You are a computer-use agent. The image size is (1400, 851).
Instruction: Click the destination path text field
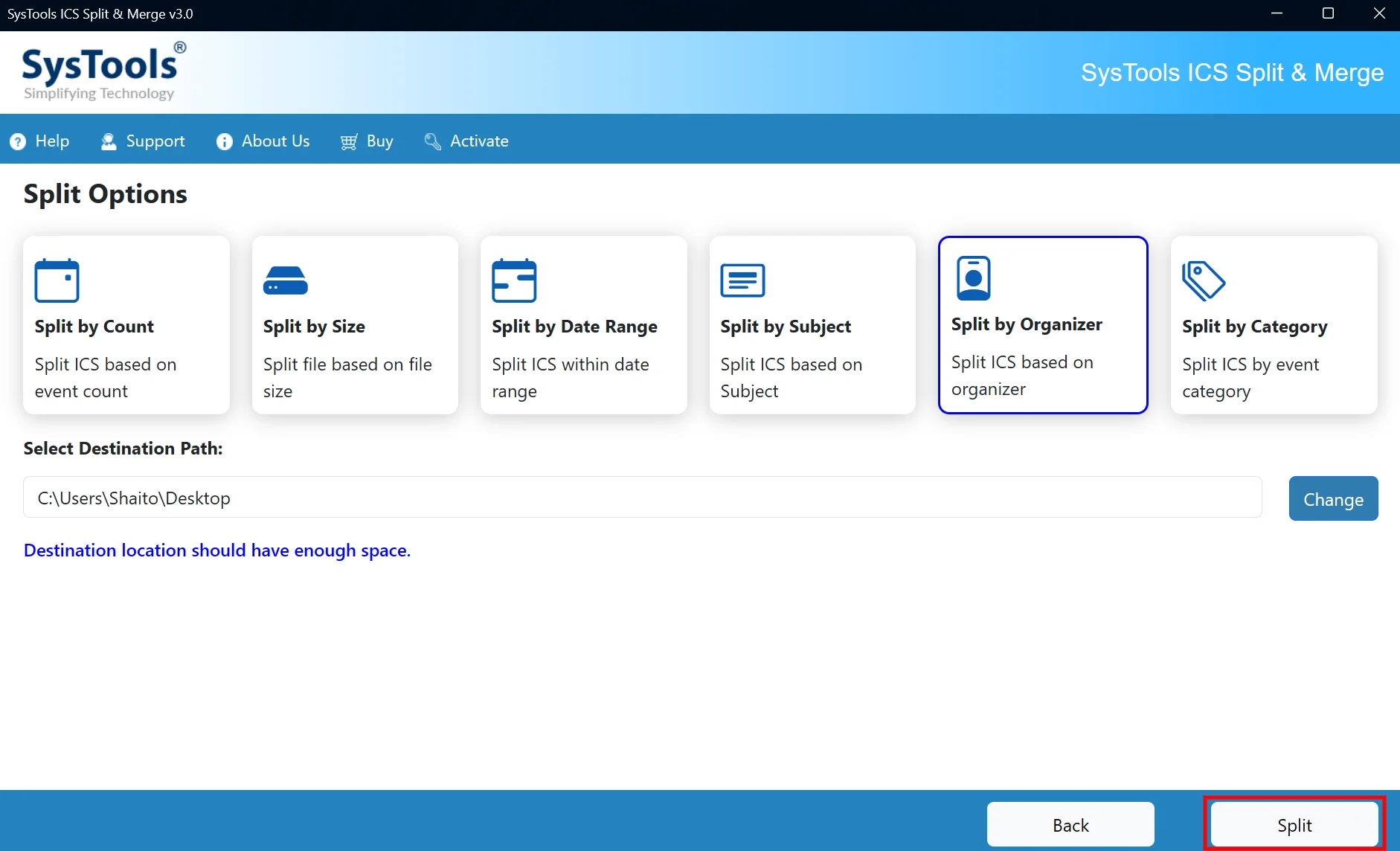tap(643, 497)
